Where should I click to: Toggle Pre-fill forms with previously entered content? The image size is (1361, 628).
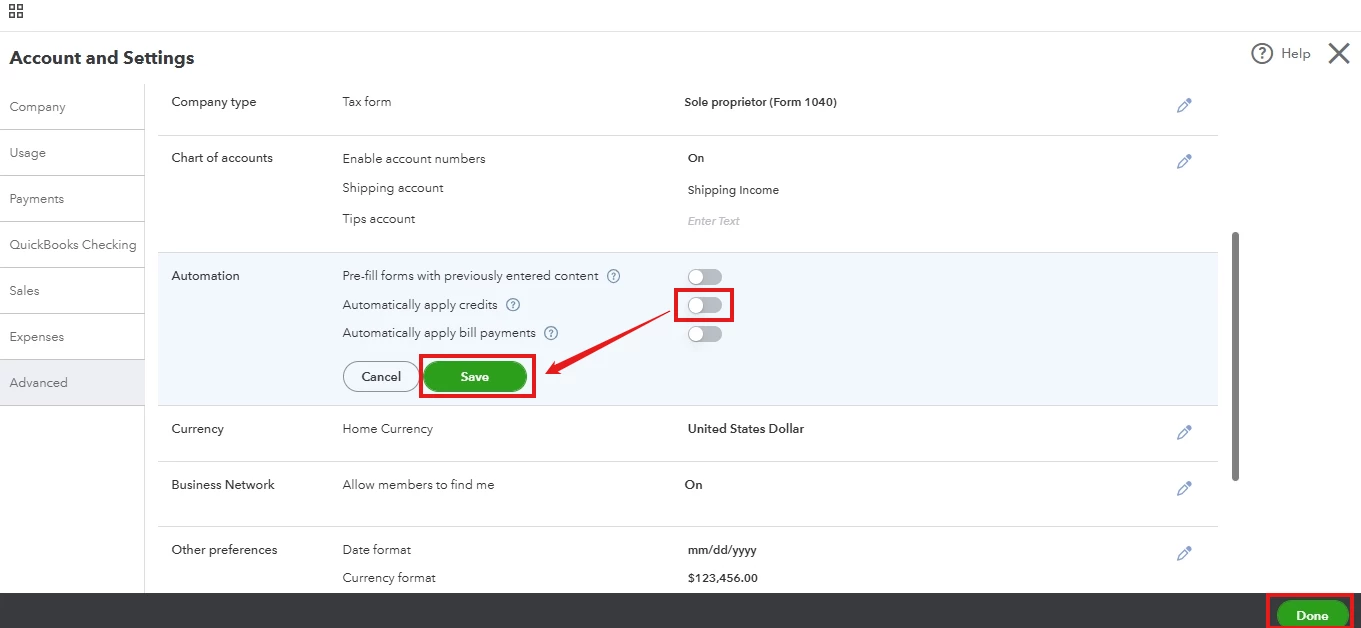[704, 277]
